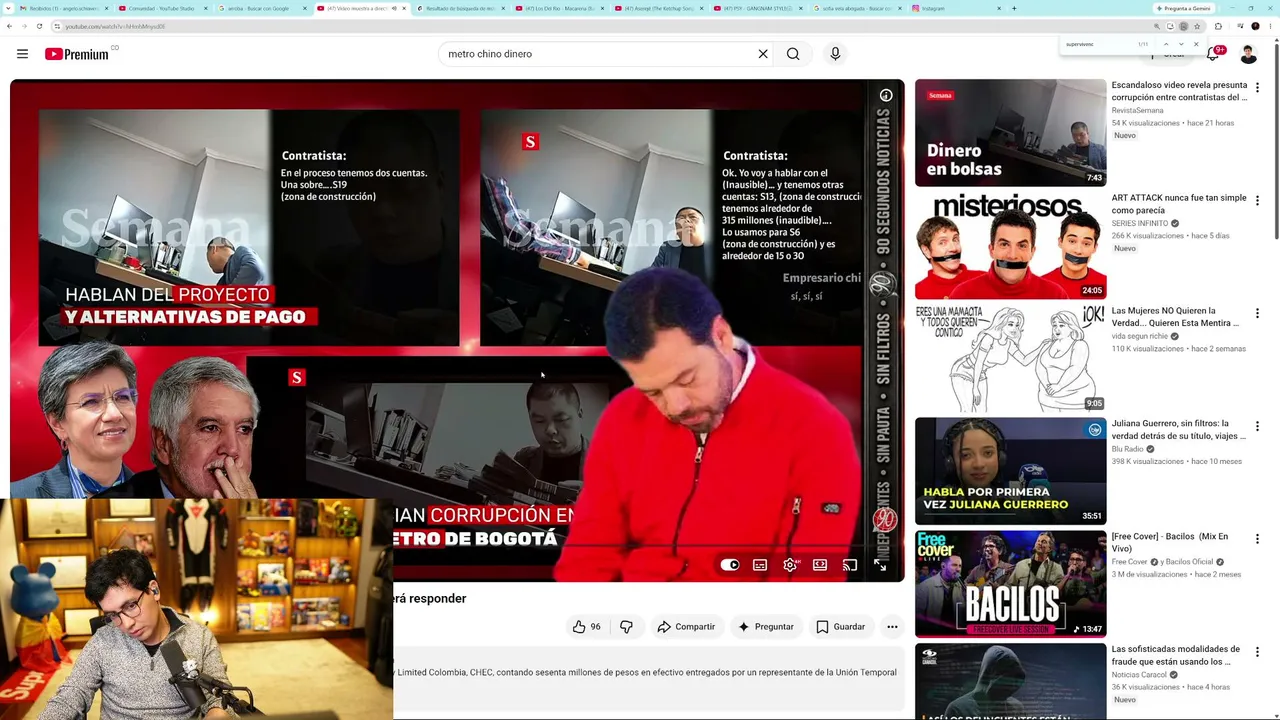
Task: Open options menu for Juliana Guerrero video
Action: [x=1257, y=427]
